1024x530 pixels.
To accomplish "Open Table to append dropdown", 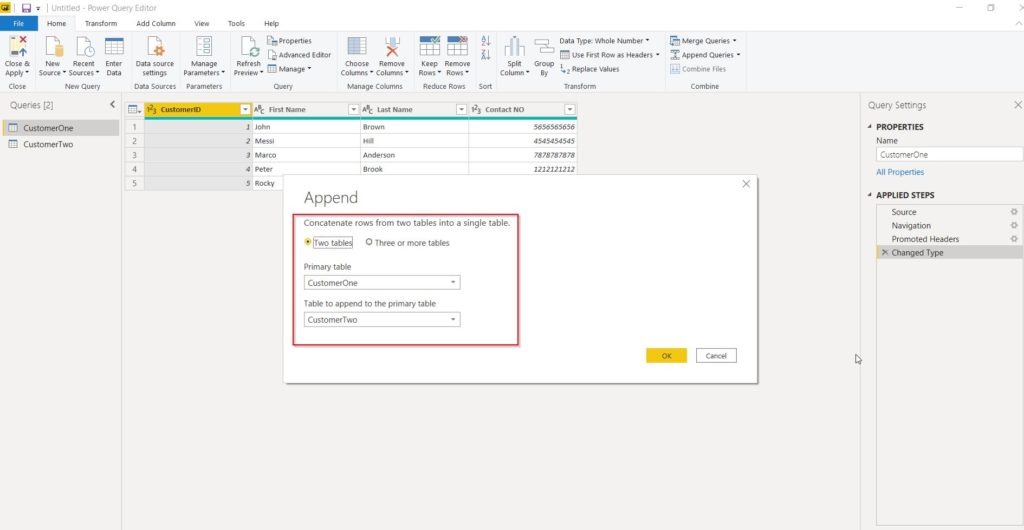I will pyautogui.click(x=382, y=320).
